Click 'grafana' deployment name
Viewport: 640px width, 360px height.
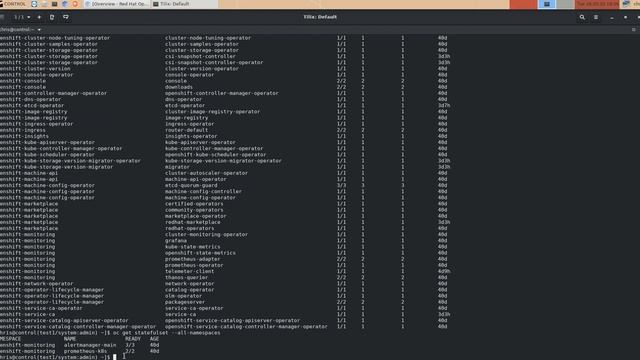[x=176, y=241]
